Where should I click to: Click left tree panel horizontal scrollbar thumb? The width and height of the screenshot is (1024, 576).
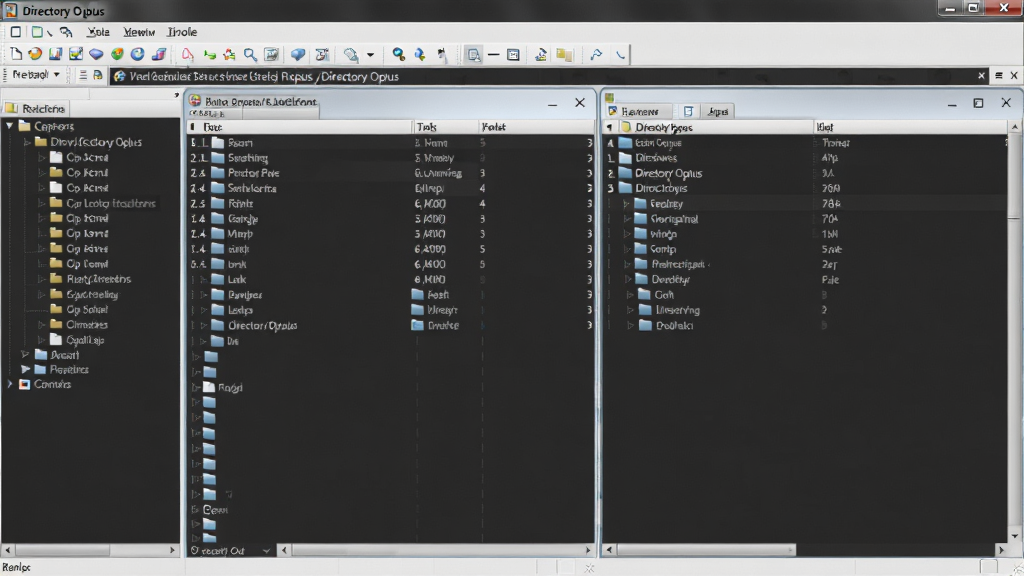coord(62,550)
